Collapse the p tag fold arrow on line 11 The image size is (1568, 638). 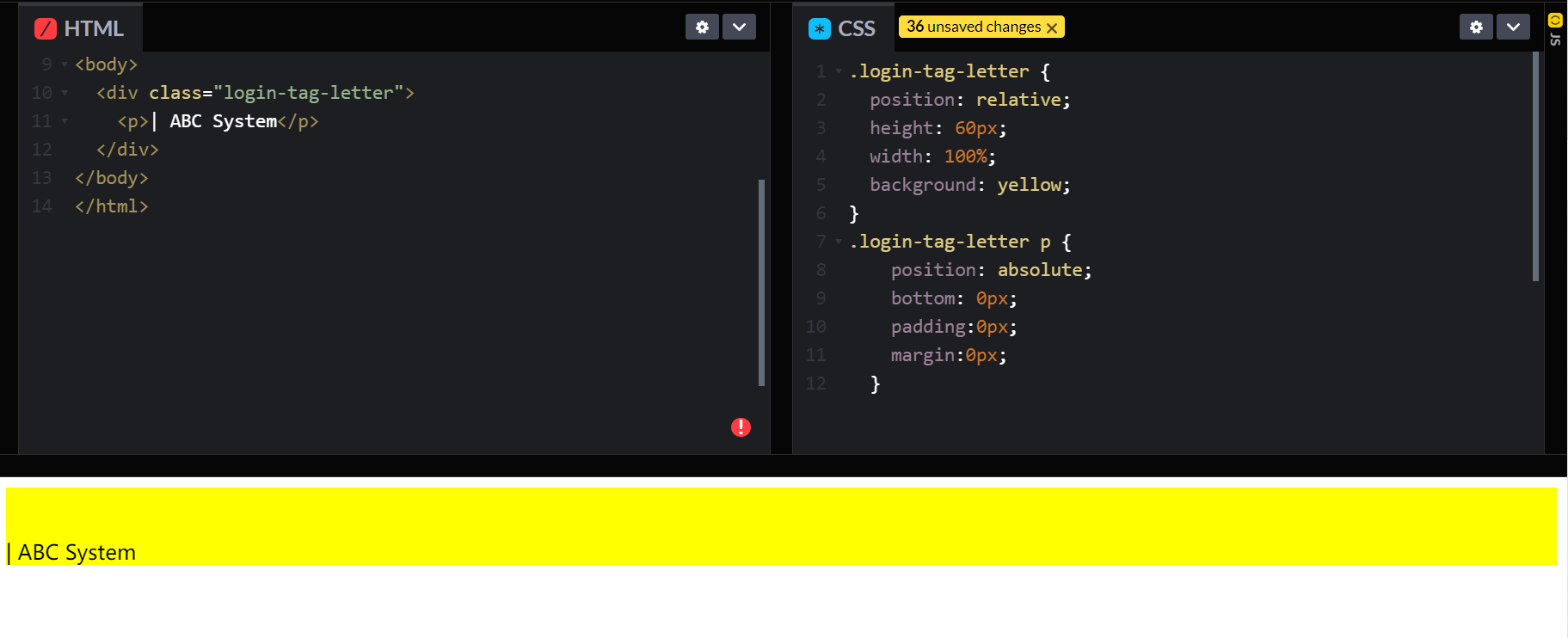[65, 121]
